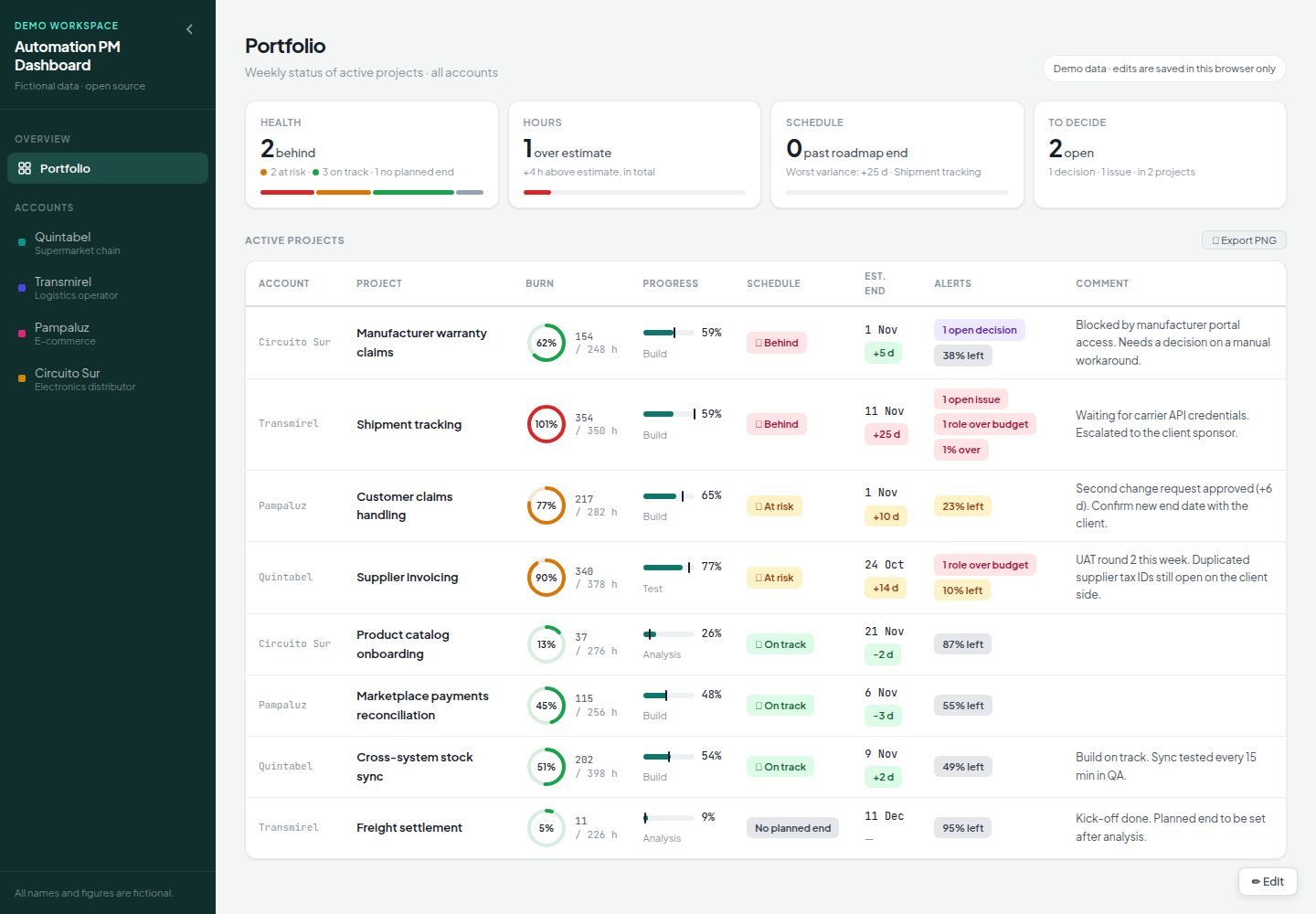Open Supplier invoicing project
The image size is (1316, 914).
(x=408, y=578)
